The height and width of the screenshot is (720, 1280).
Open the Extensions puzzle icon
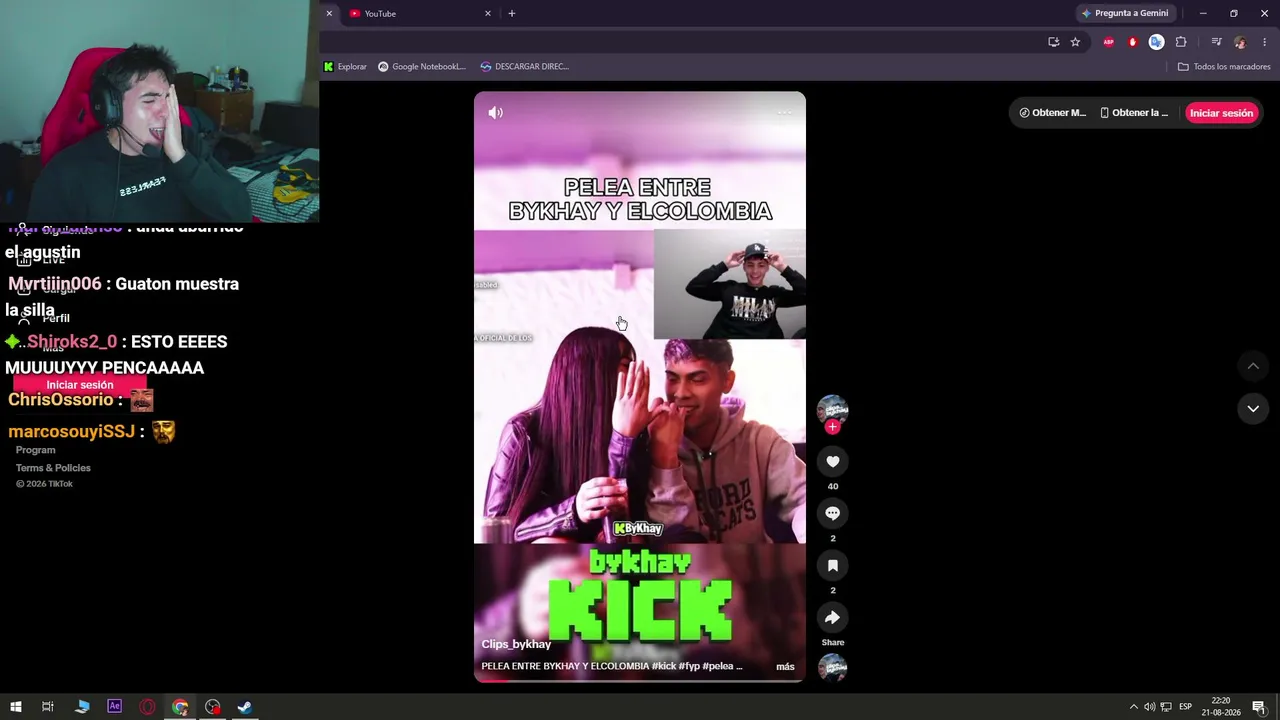[1181, 42]
